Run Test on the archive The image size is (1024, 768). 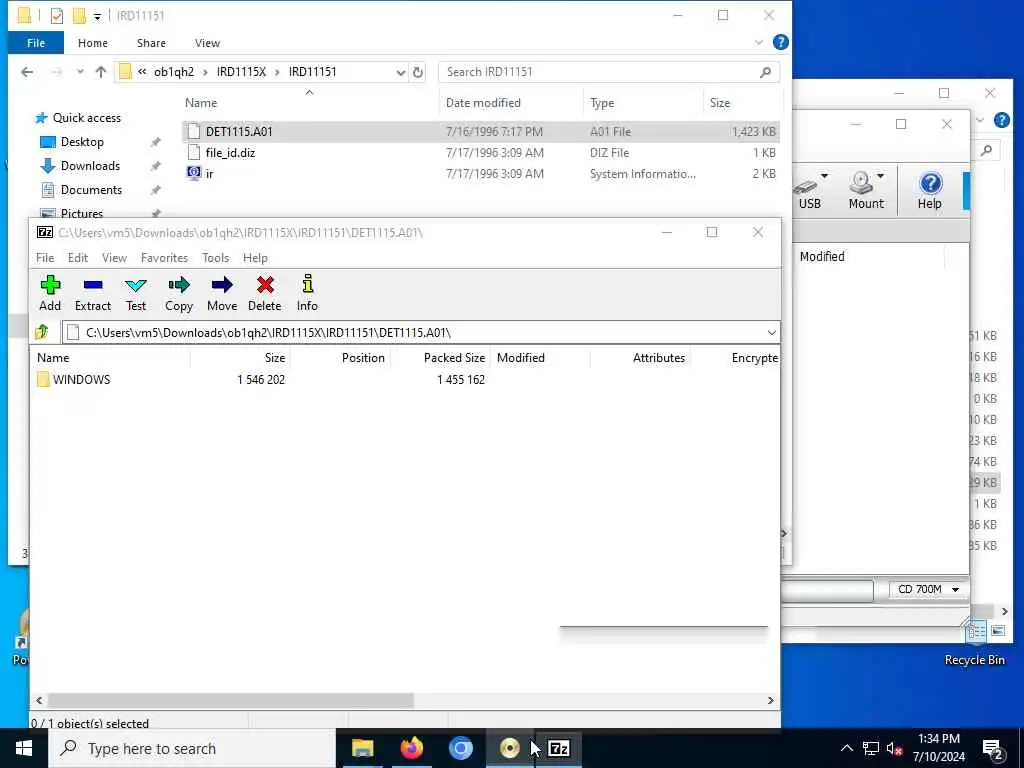pyautogui.click(x=136, y=293)
